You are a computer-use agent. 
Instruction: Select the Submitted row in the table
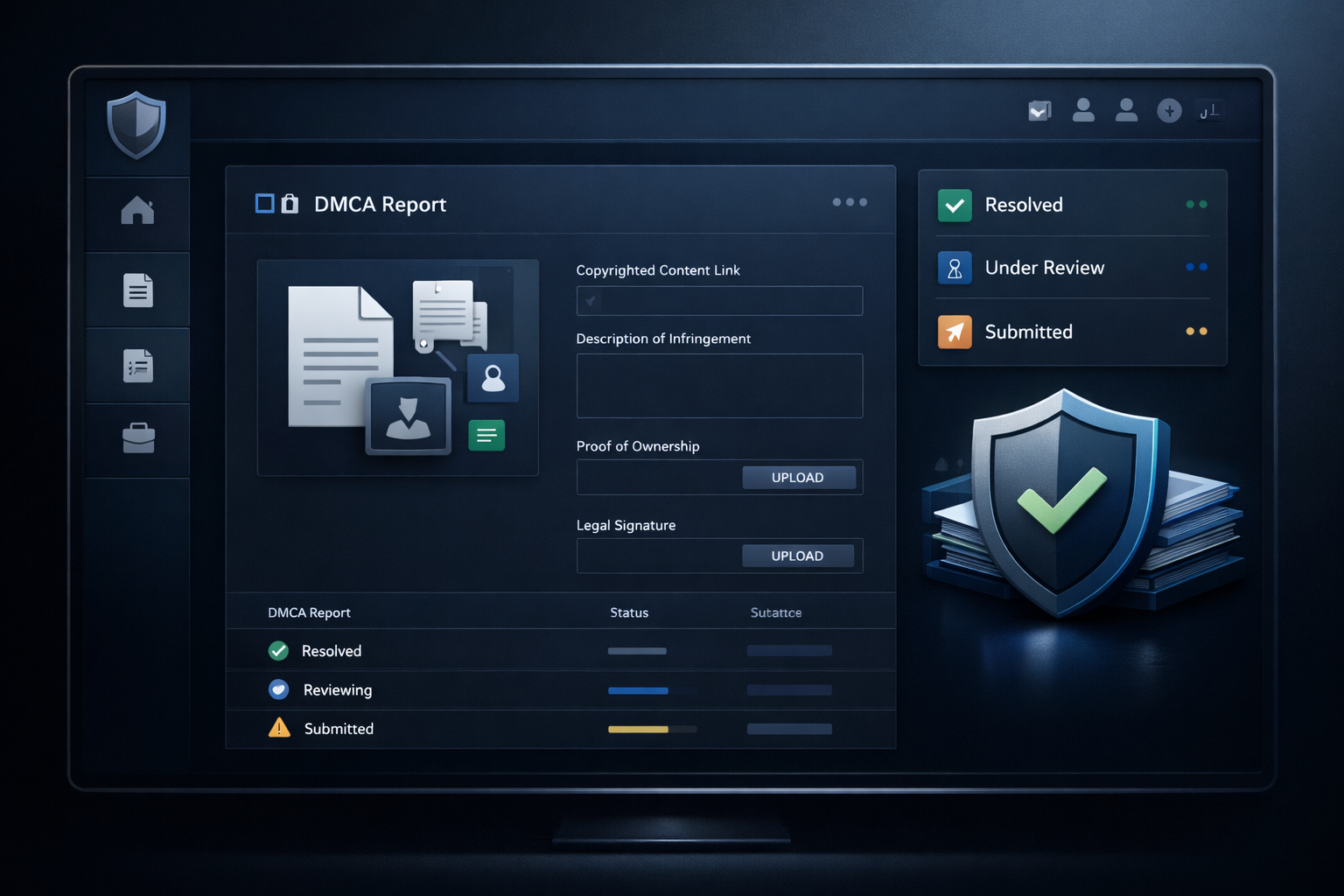(x=560, y=729)
